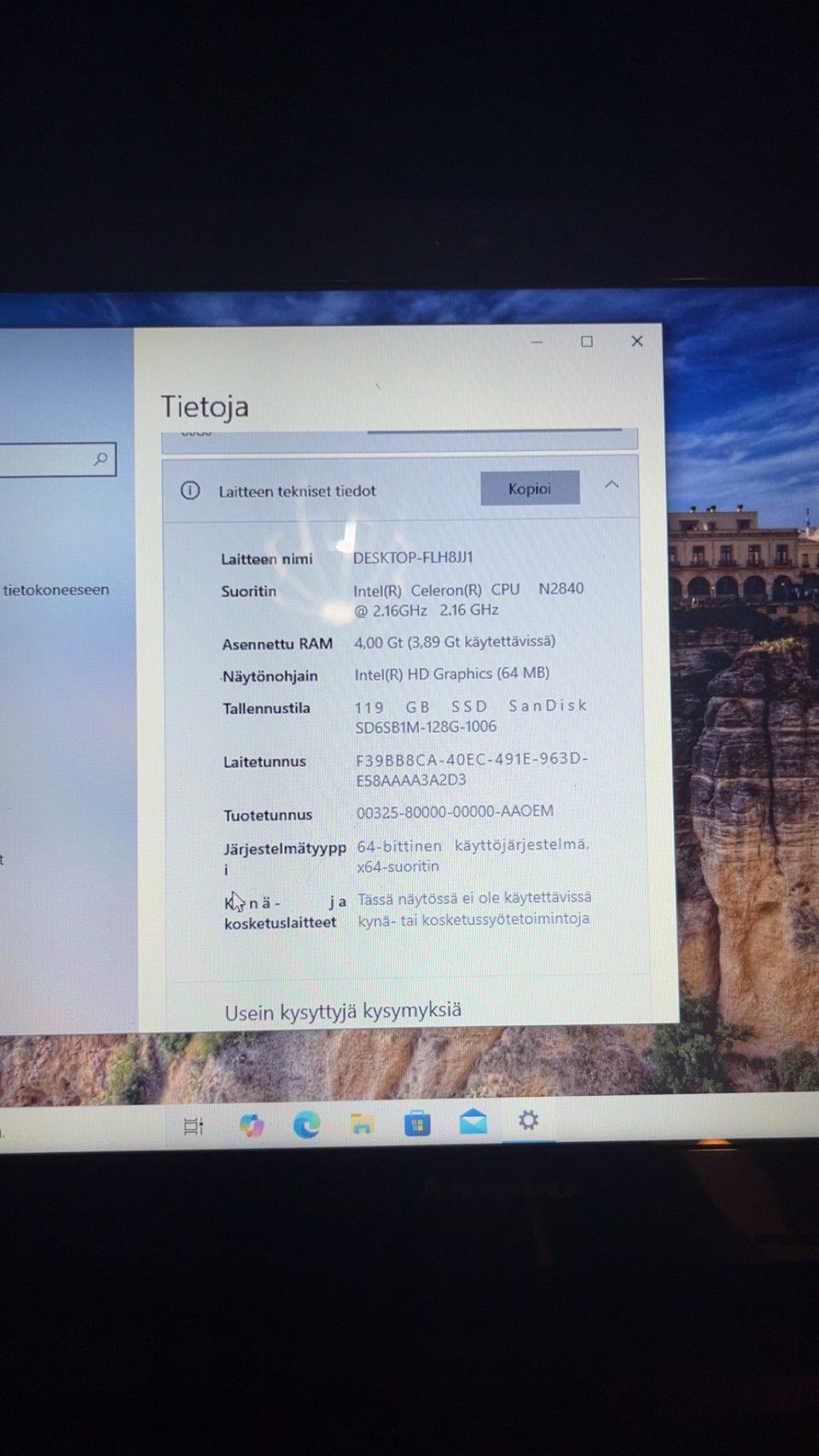This screenshot has width=819, height=1456.
Task: Minimize the Tietoja settings window
Action: point(537,342)
